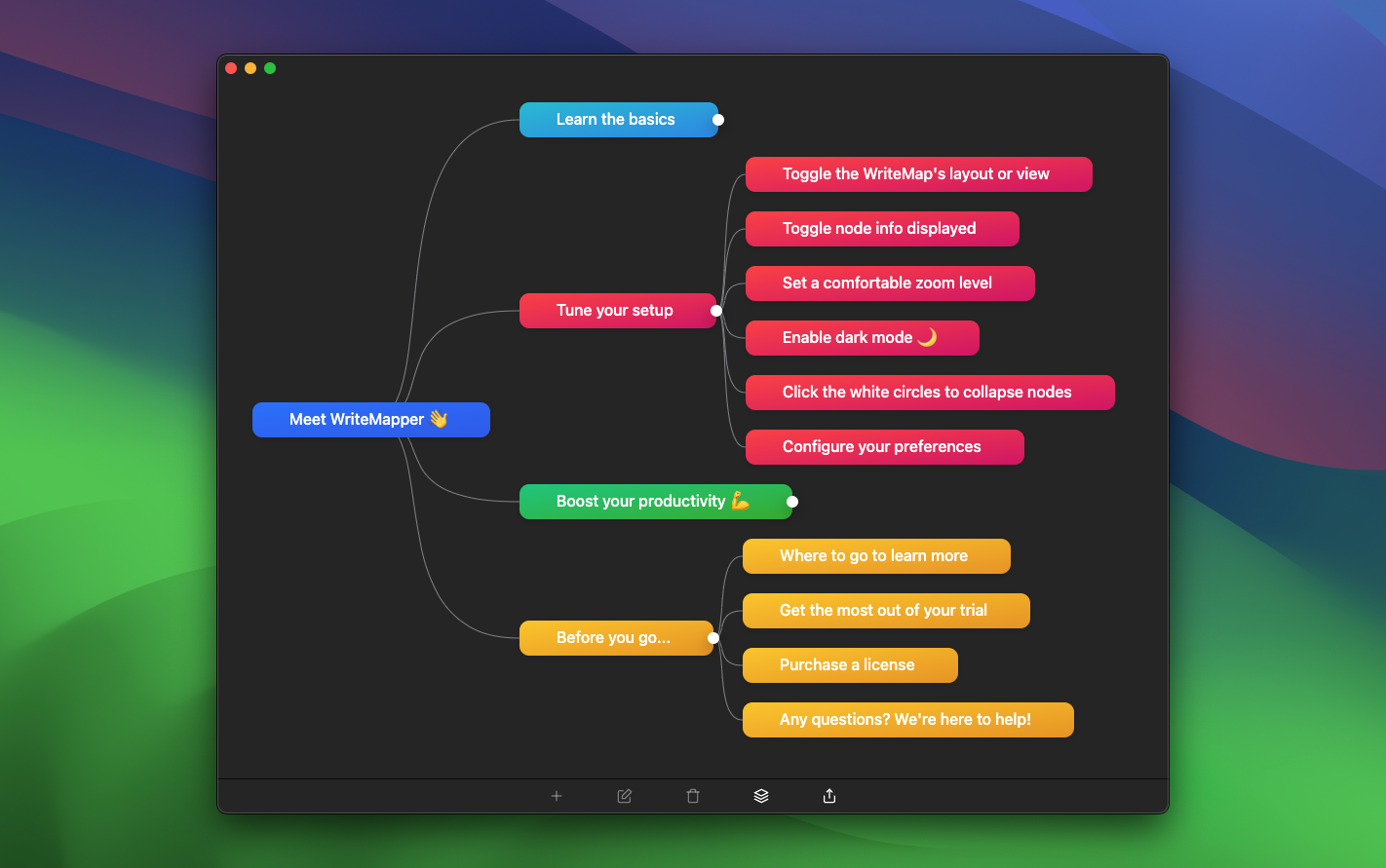Collapse the 'Boost your productivity' branch
The height and width of the screenshot is (868, 1386).
point(792,502)
